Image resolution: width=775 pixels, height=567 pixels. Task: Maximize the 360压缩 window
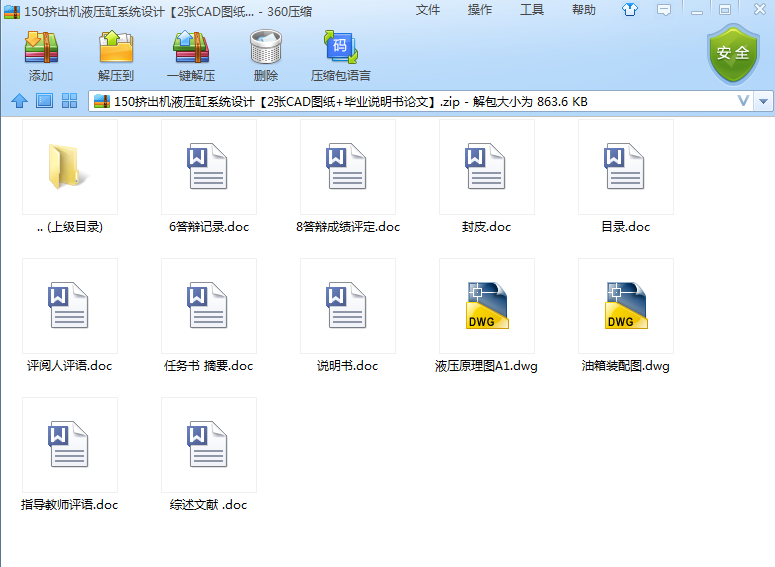click(725, 10)
